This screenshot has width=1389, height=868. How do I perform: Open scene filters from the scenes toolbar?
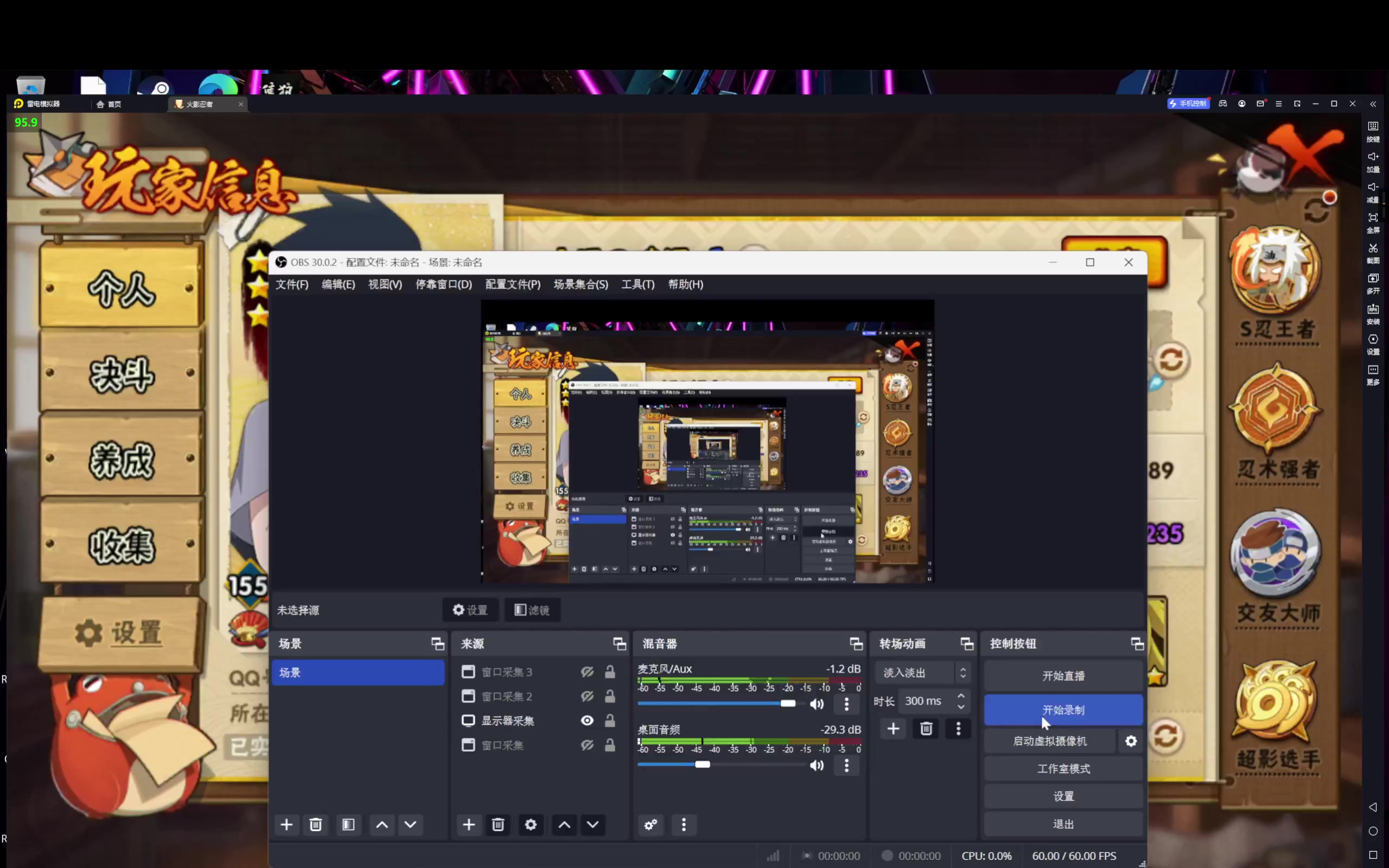coord(348,825)
